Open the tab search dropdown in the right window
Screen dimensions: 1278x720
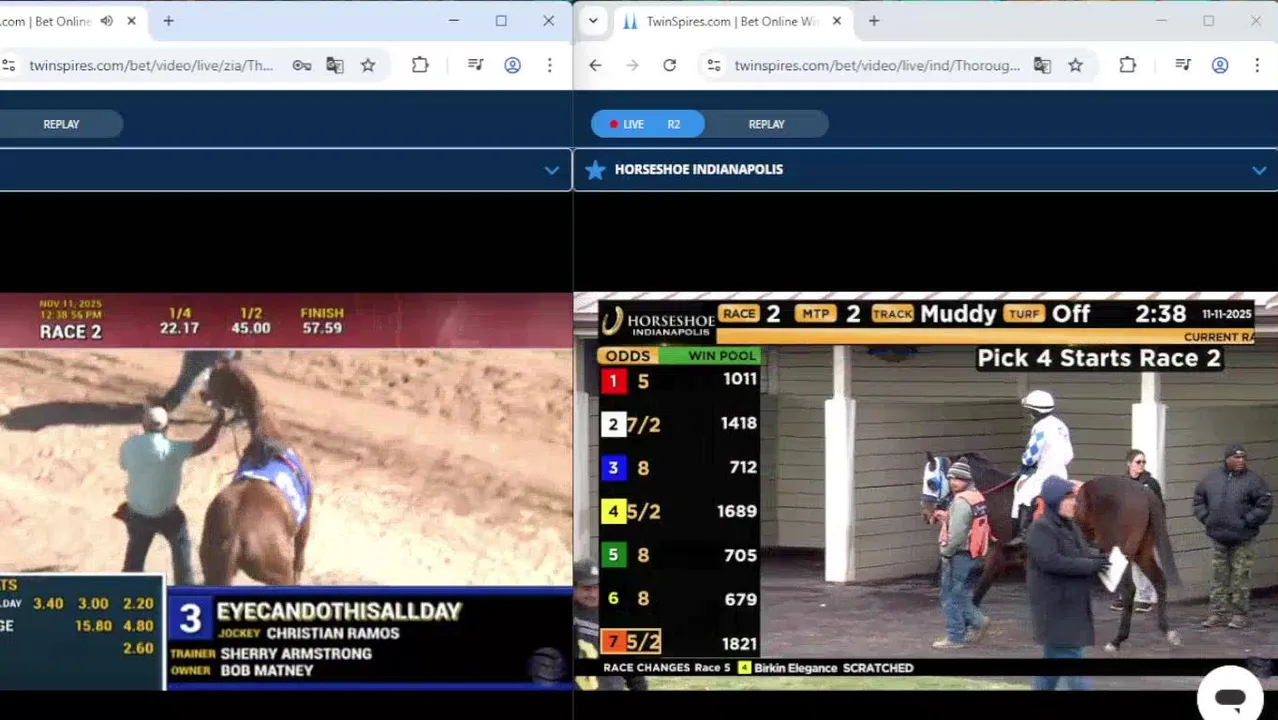tap(593, 21)
